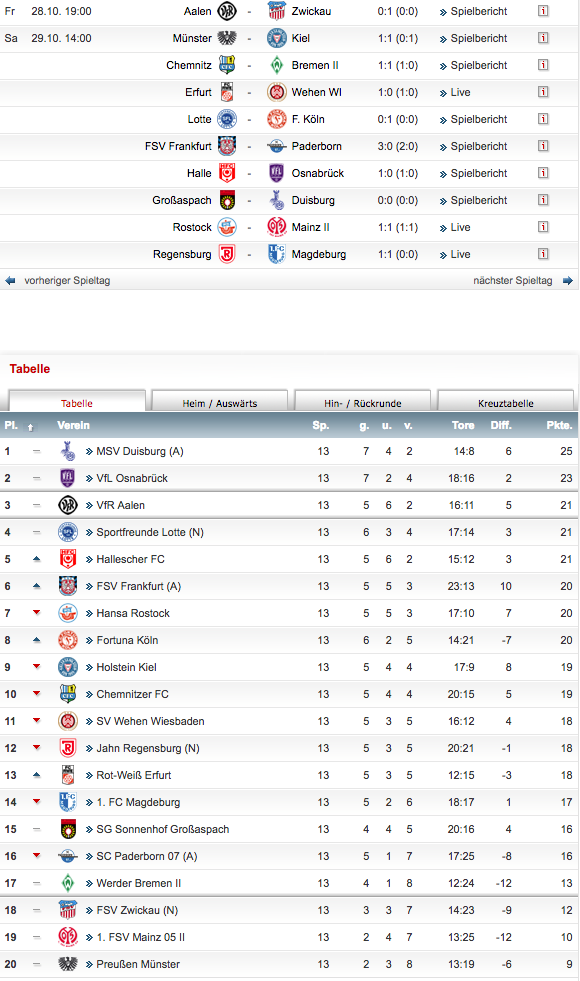Open the info icon for Münster - Kiel

tap(543, 38)
